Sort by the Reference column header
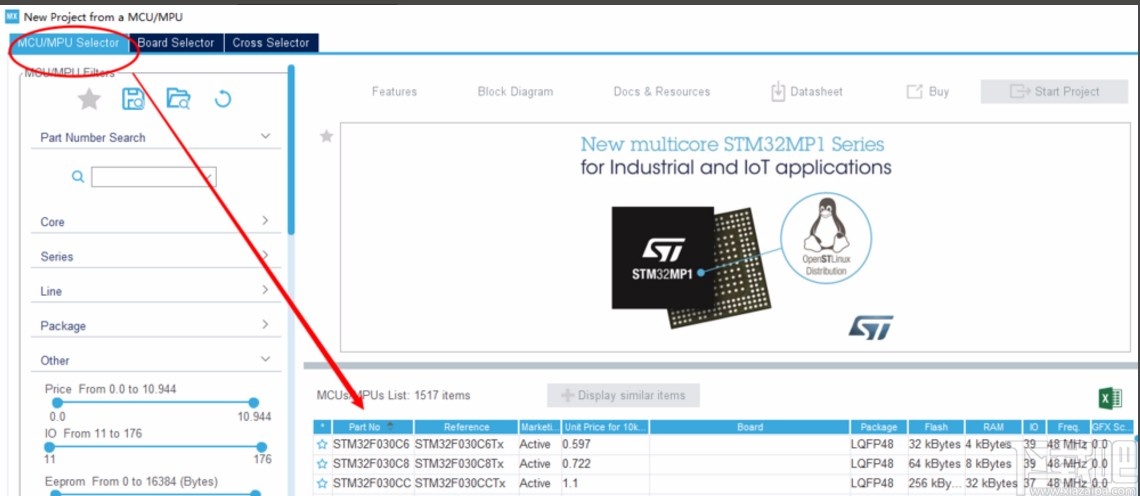Screen dimensions: 1140x496 pyautogui.click(x=466, y=427)
